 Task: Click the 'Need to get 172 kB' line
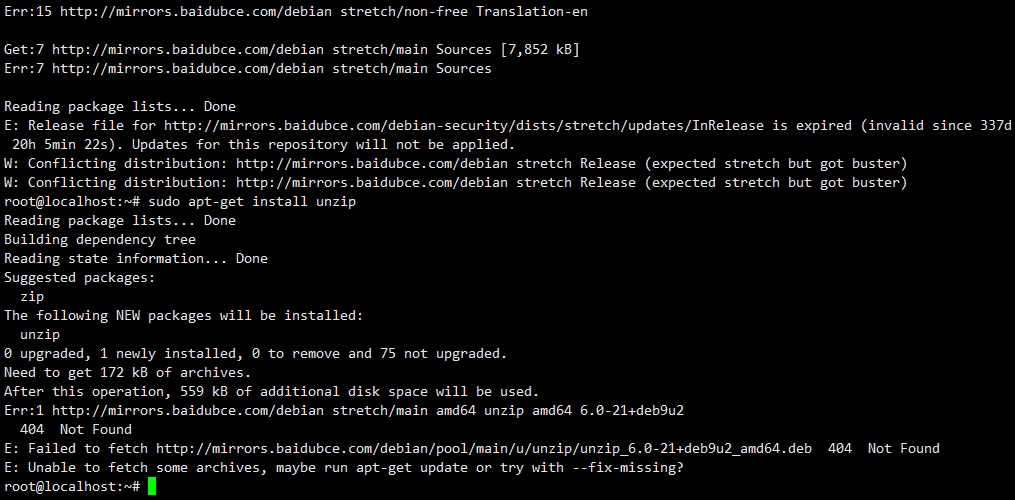128,373
